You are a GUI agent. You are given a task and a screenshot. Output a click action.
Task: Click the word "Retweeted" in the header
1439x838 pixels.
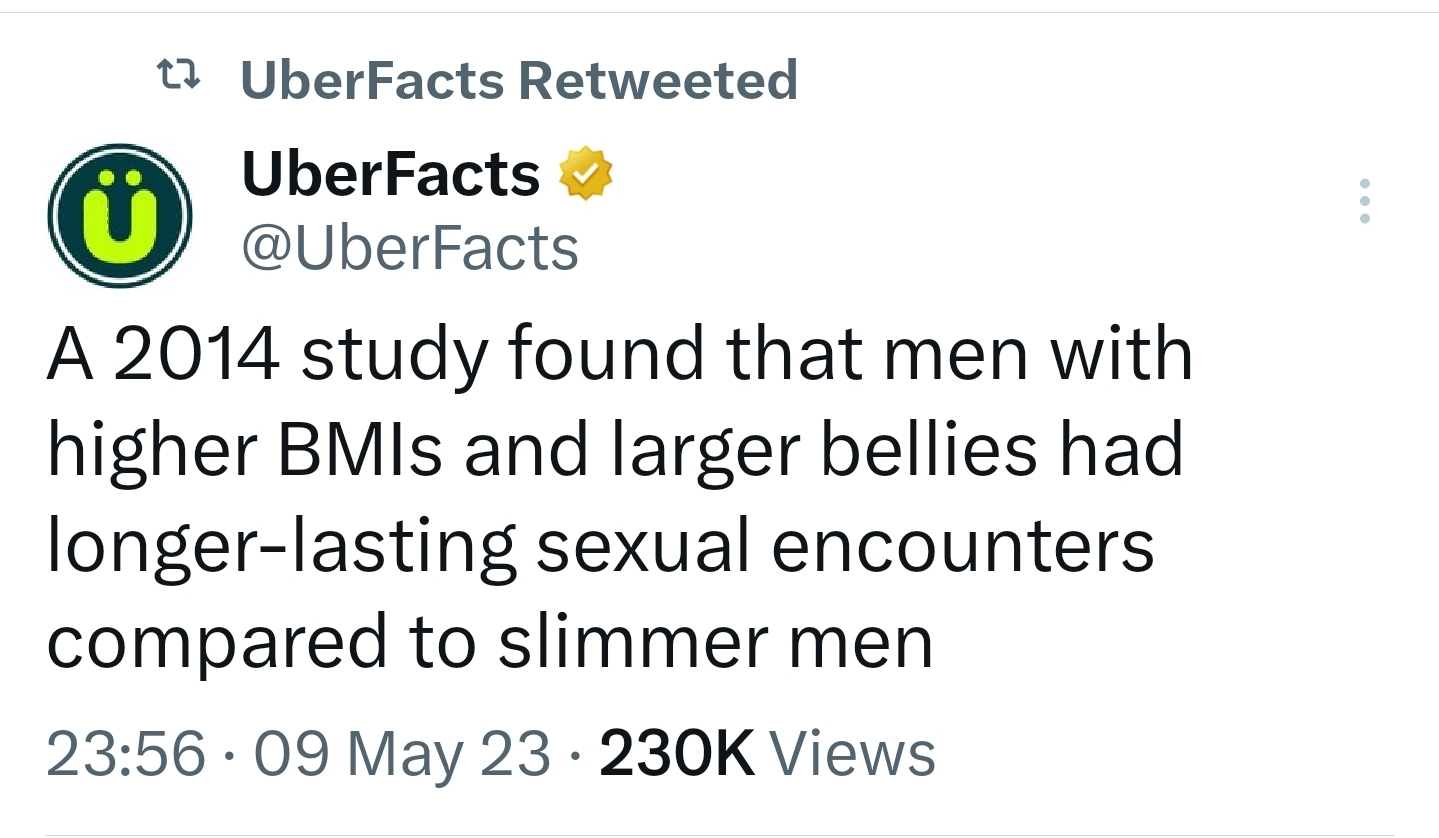(658, 80)
